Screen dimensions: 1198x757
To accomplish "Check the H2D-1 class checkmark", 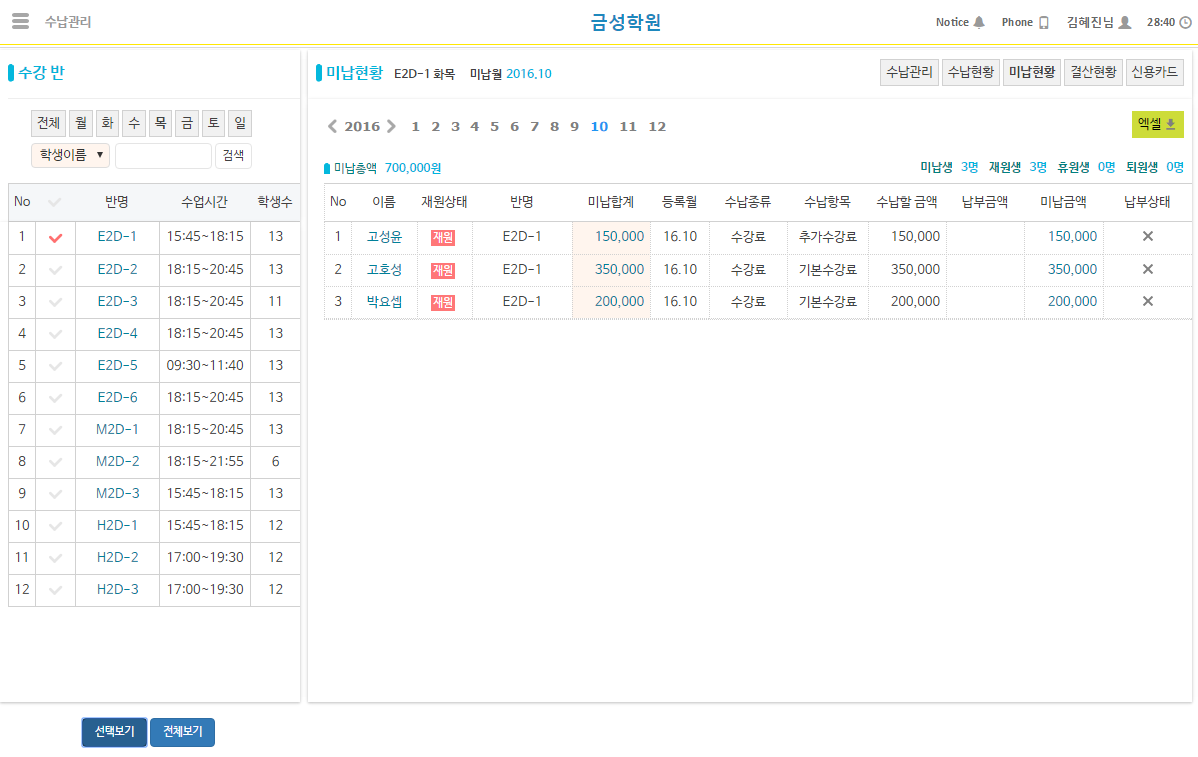I will coord(55,526).
